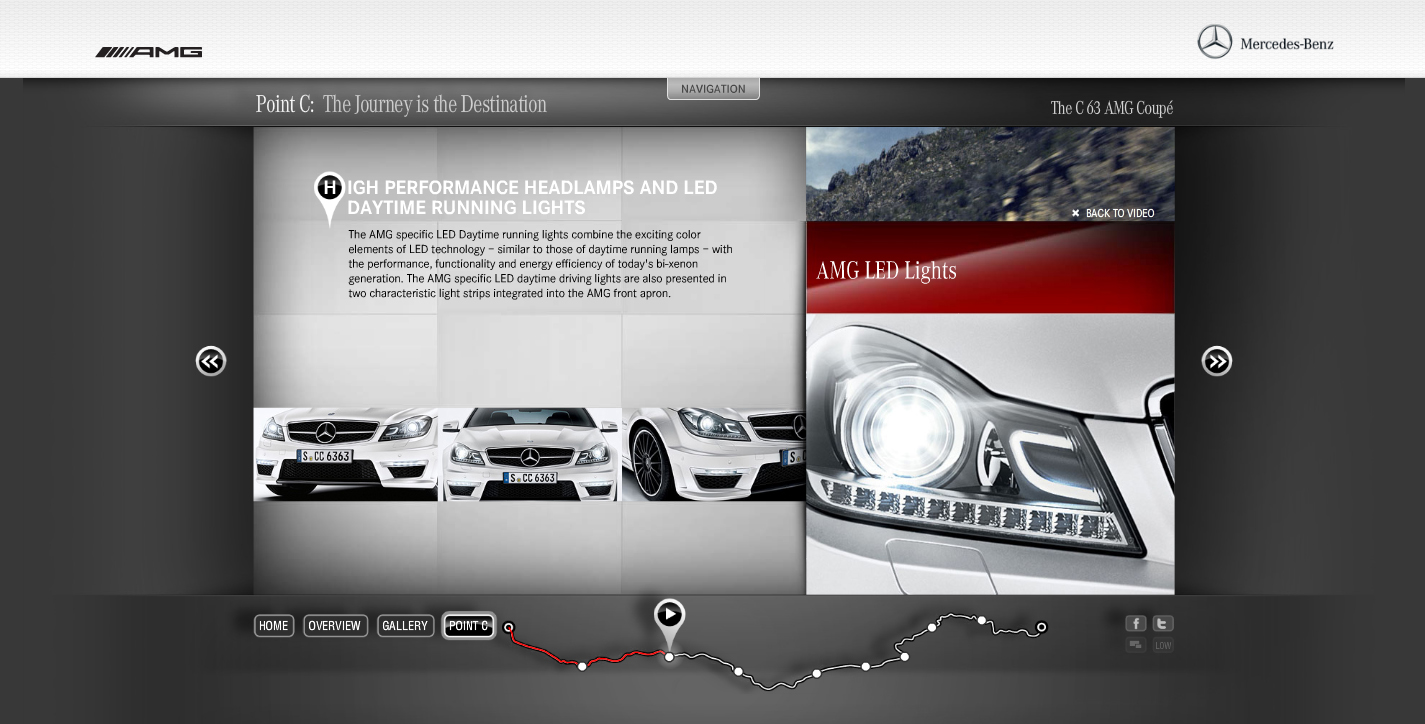This screenshot has height=724, width=1425.
Task: Open the GALLERY section
Action: [405, 626]
